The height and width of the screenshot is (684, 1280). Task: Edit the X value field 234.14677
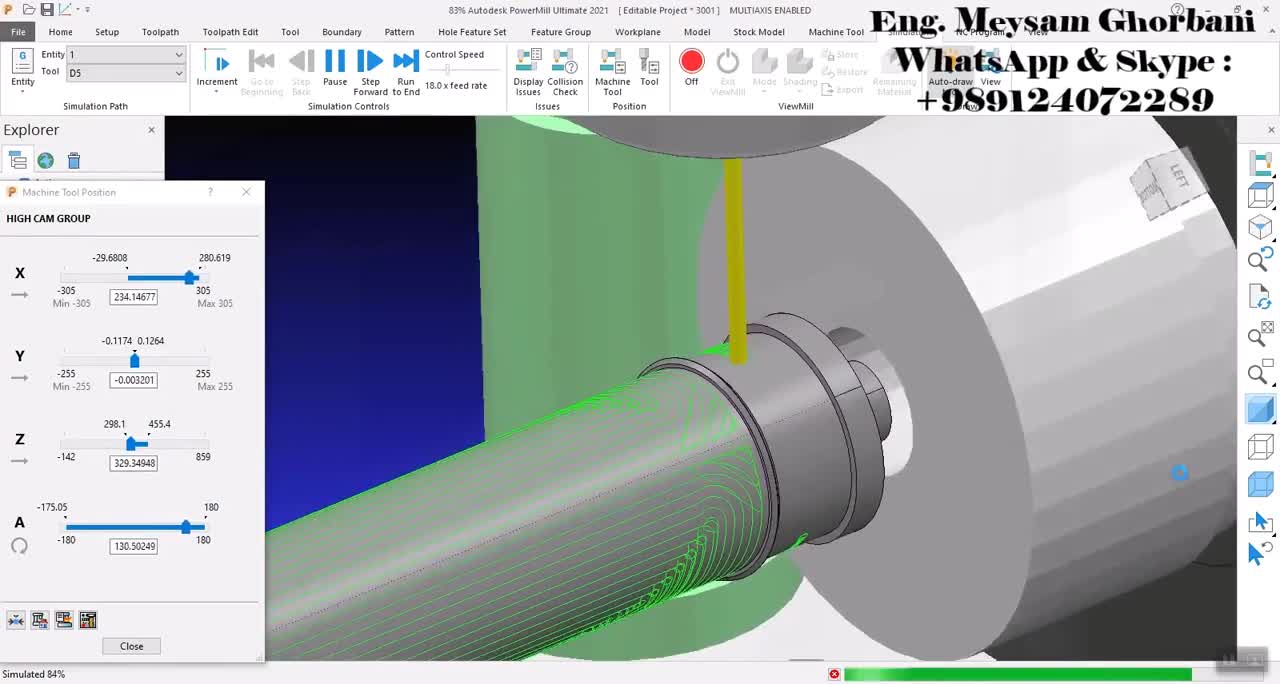pyautogui.click(x=134, y=297)
